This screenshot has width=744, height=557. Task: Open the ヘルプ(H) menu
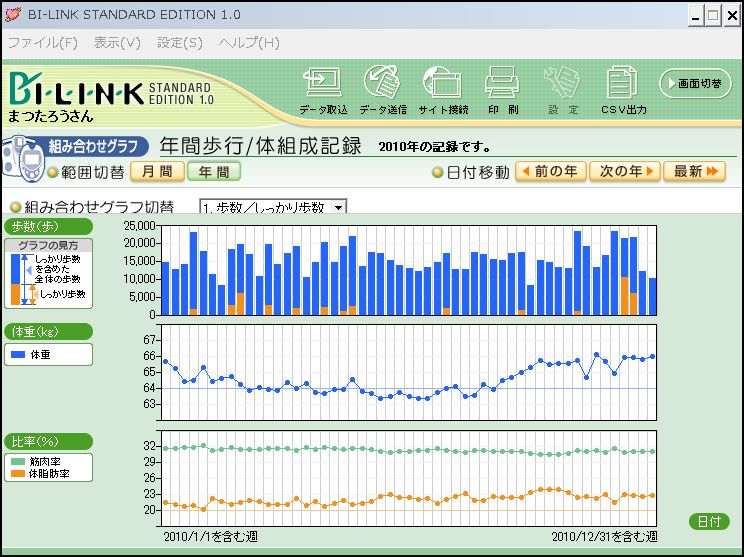pyautogui.click(x=249, y=43)
